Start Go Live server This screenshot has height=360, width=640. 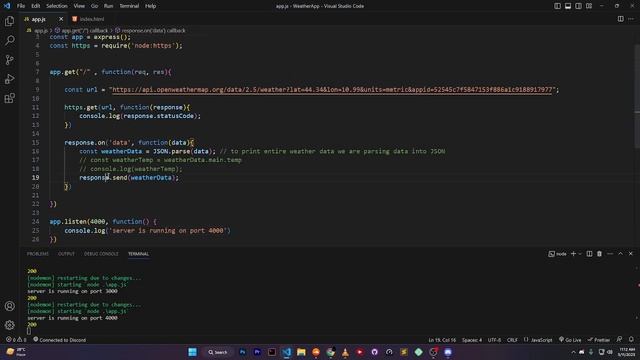[x=570, y=340]
